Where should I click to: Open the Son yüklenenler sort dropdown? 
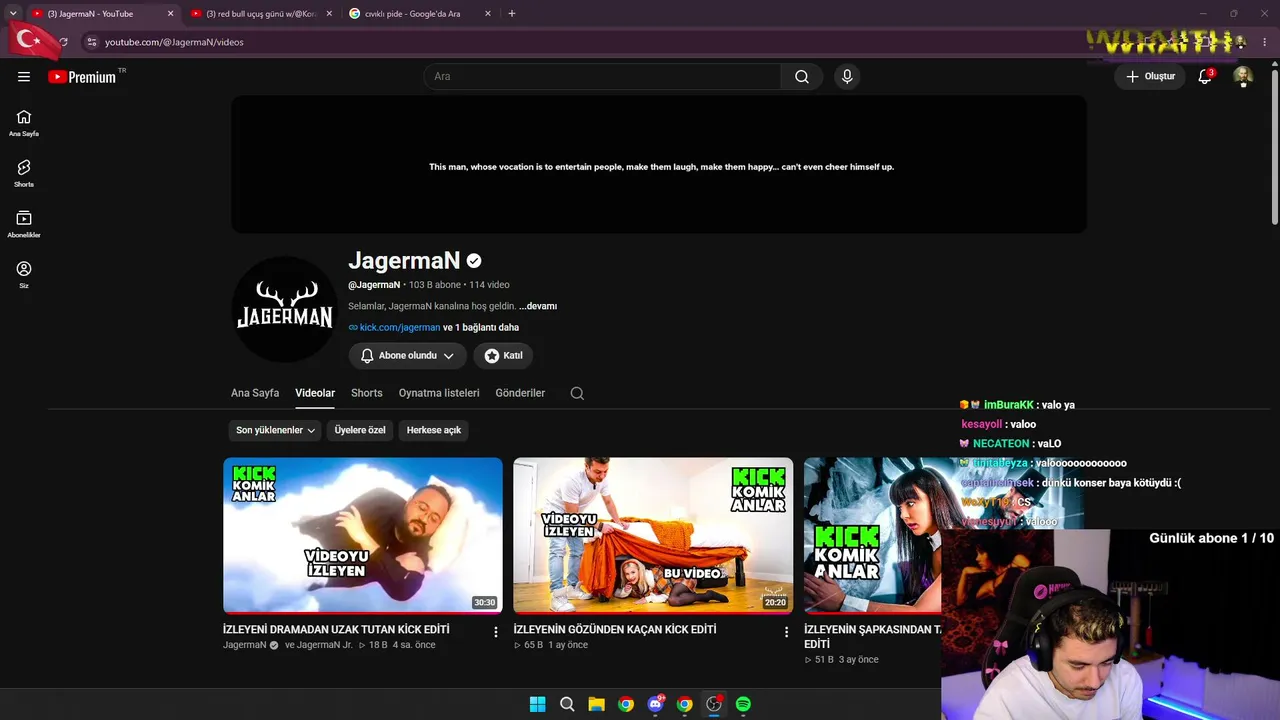275,430
